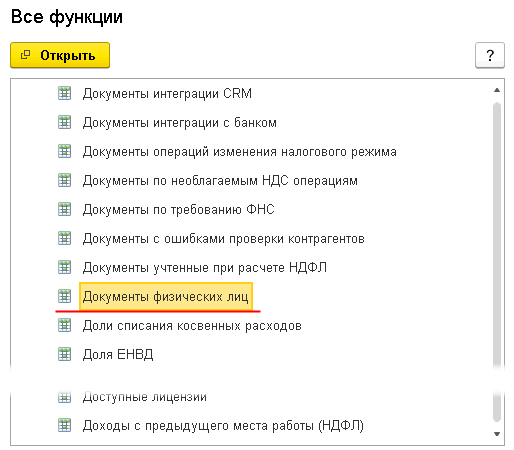Click the table icon beside Документы физических лиц
This screenshot has height=450, width=514.
click(64, 296)
